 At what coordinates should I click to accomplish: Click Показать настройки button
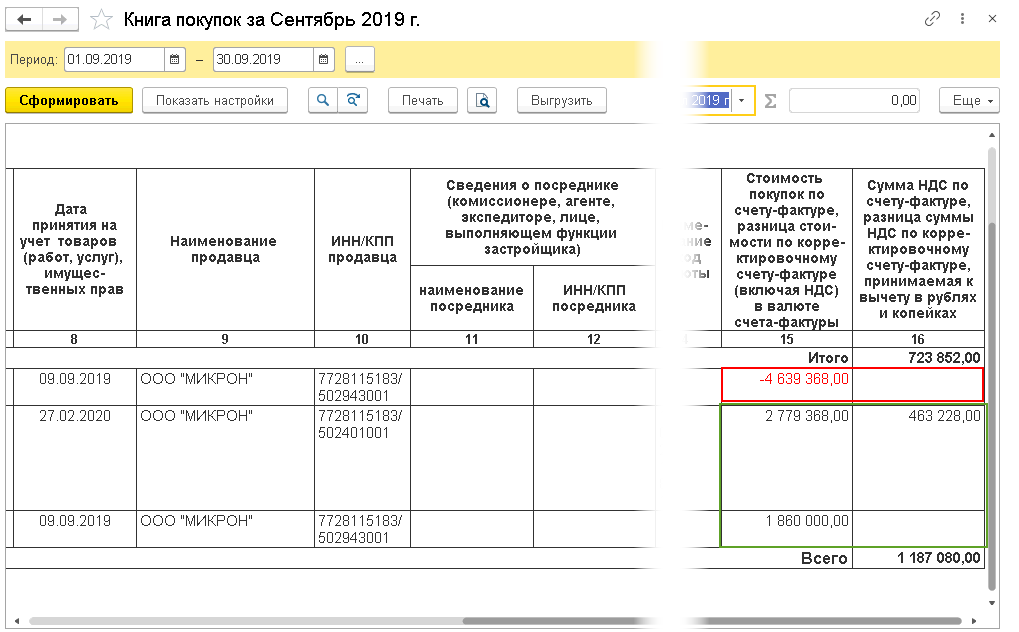[215, 101]
